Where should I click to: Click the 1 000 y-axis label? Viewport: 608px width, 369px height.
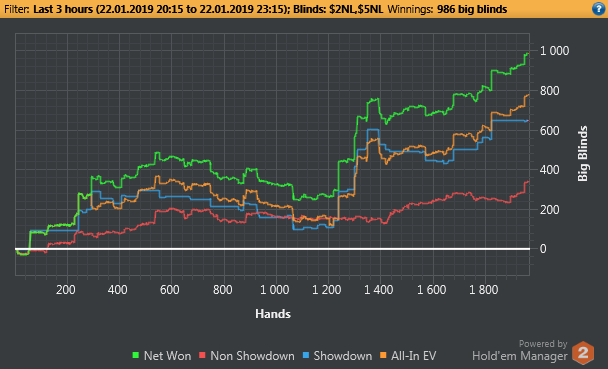[x=554, y=51]
